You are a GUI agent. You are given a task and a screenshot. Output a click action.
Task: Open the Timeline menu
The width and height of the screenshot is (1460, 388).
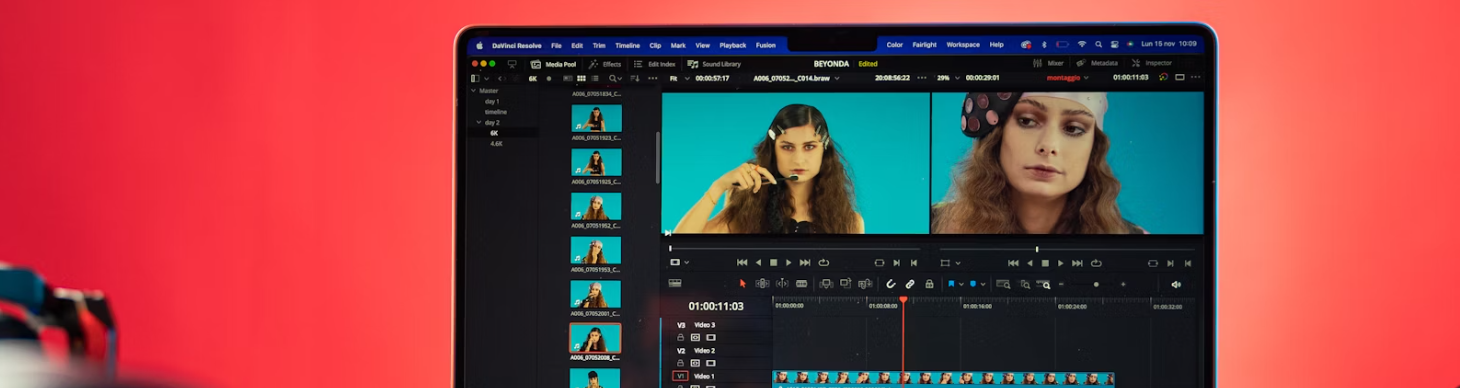(627, 45)
